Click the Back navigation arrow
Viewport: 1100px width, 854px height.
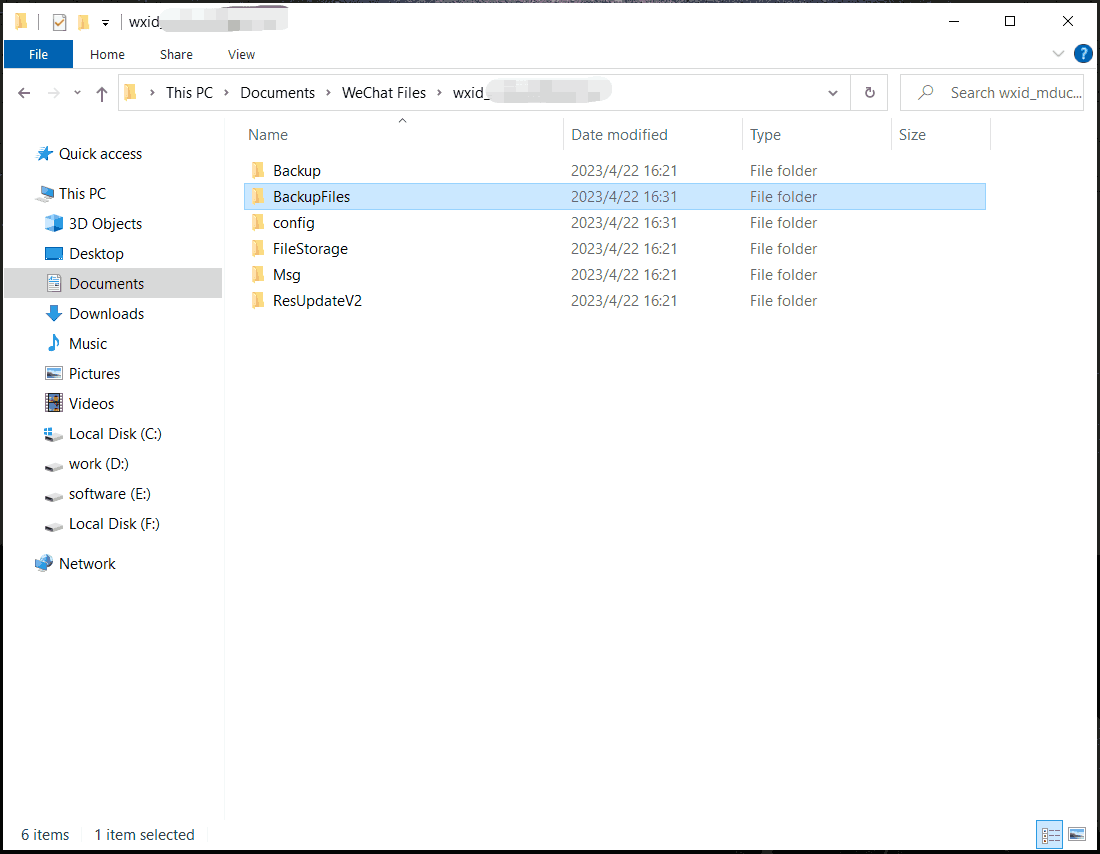(24, 92)
